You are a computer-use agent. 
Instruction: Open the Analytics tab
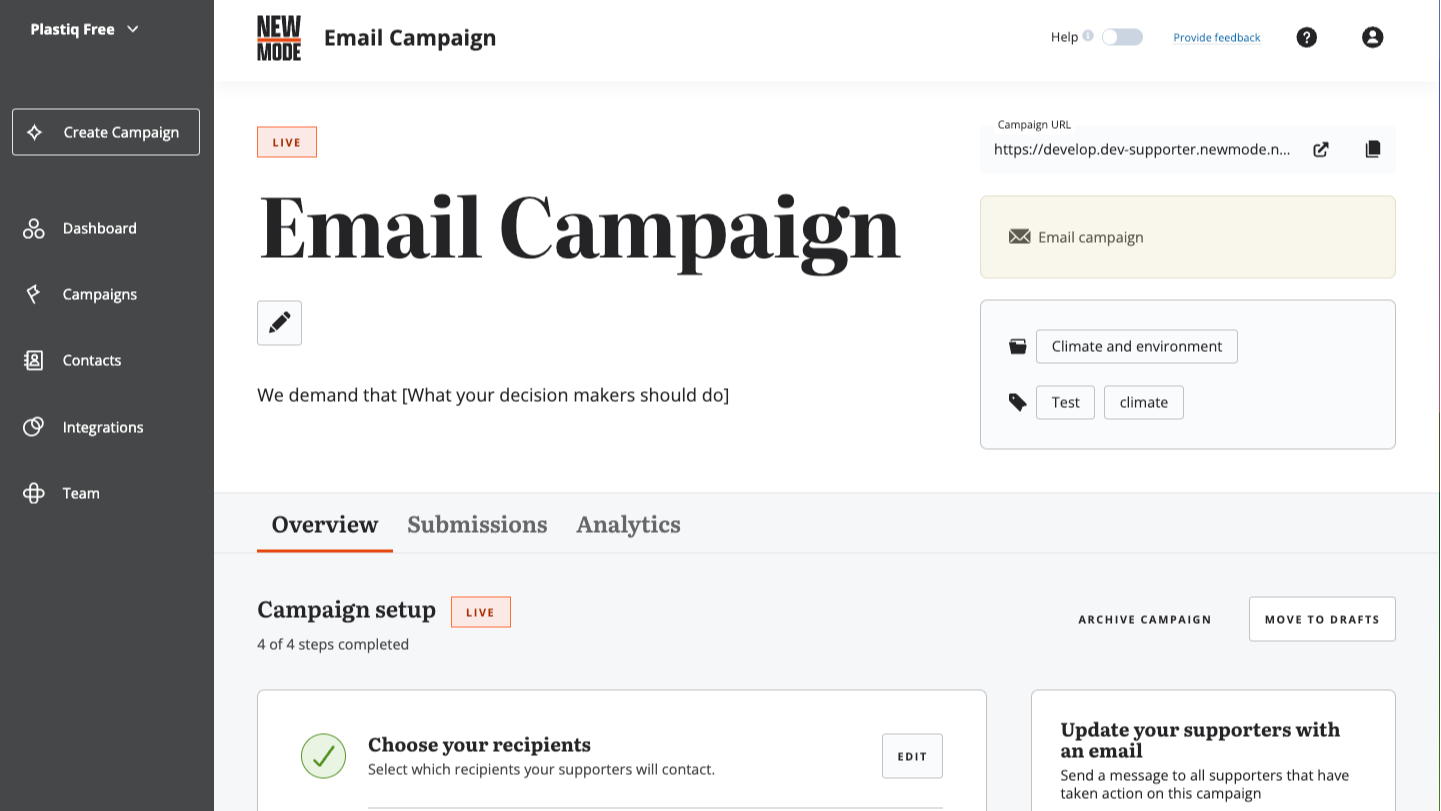[628, 525]
